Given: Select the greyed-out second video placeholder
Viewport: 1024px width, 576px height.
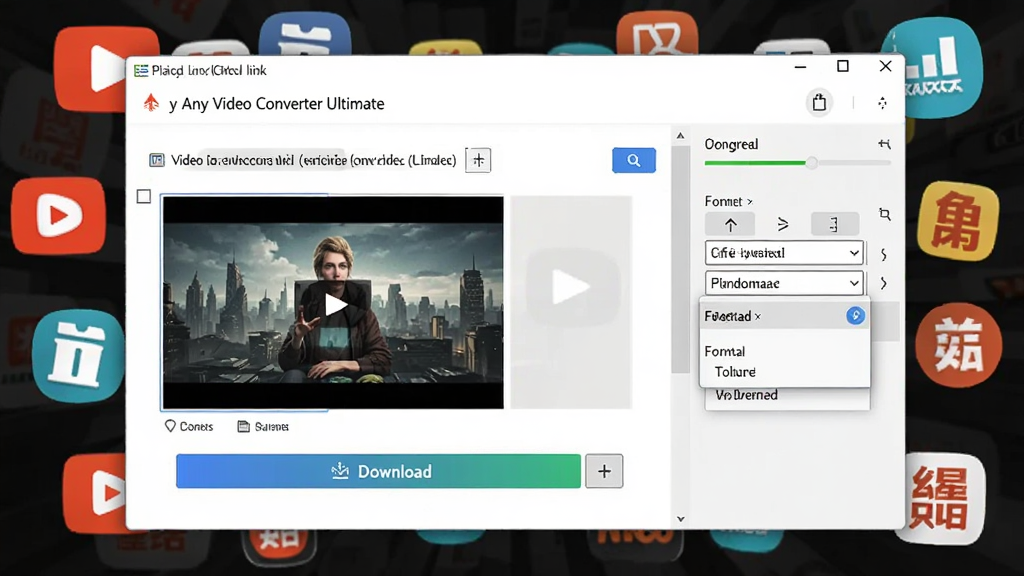Looking at the screenshot, I should [x=571, y=302].
